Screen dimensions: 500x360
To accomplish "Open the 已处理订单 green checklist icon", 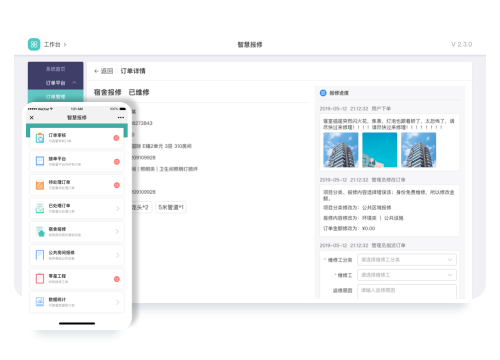I will tap(40, 208).
